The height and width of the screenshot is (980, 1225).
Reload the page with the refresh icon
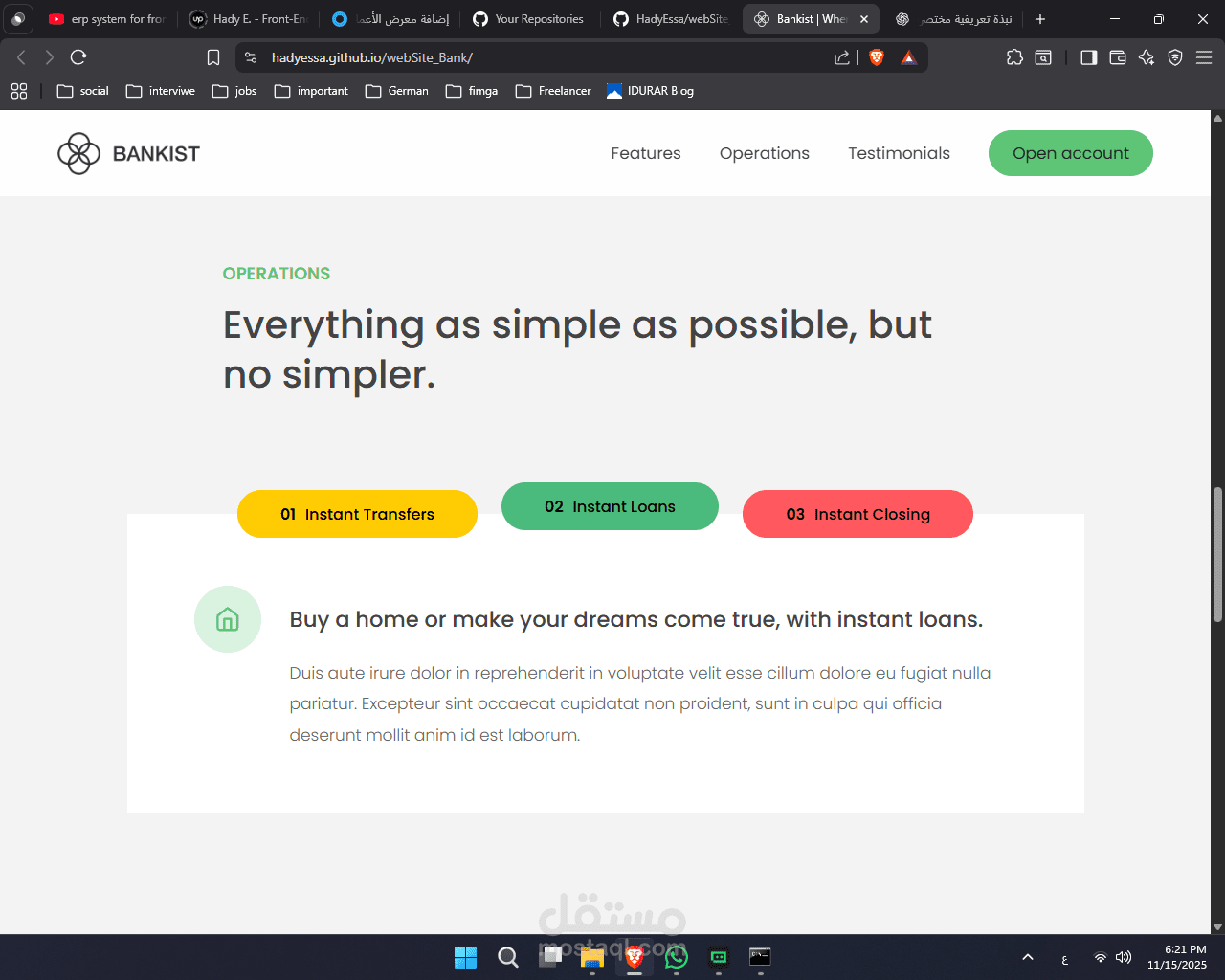pos(78,57)
